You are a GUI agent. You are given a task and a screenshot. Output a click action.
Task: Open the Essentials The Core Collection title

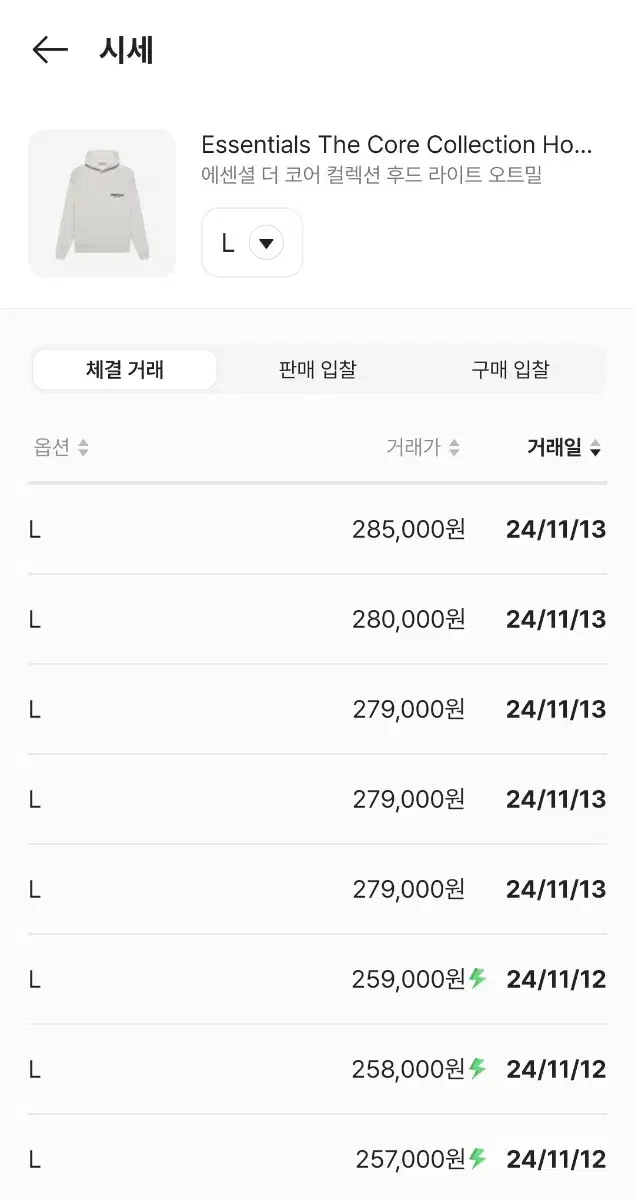397,145
